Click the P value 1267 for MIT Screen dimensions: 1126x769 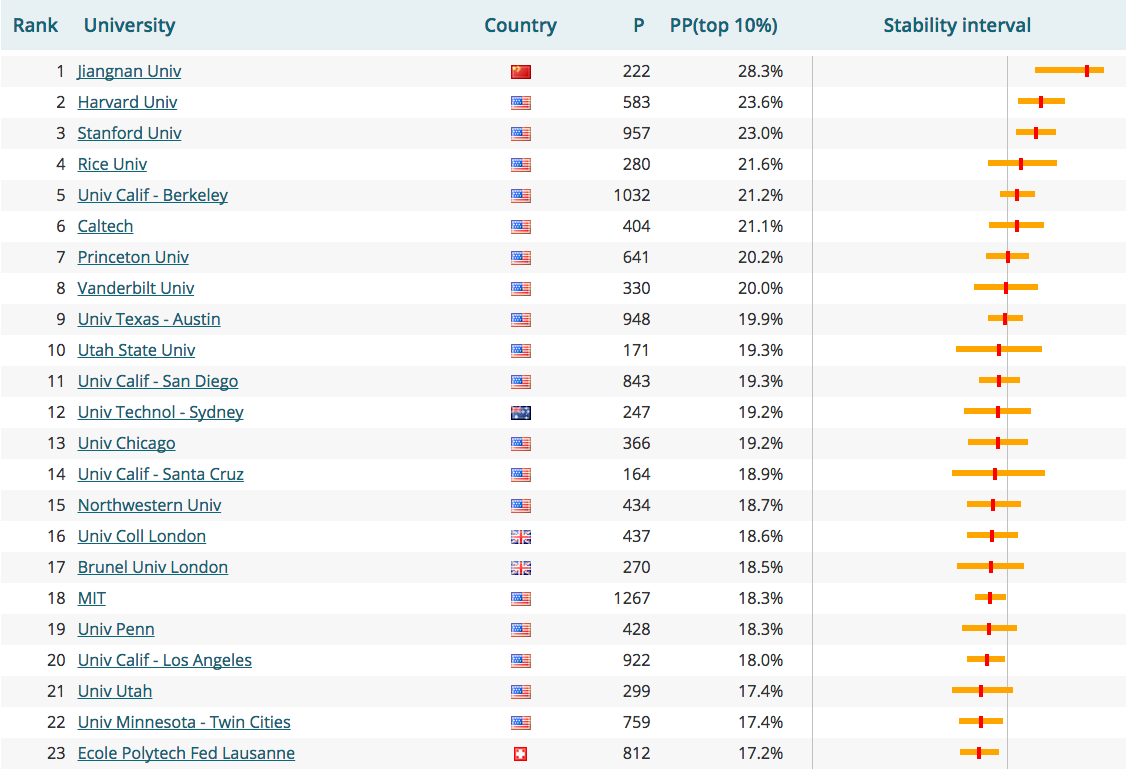(631, 598)
